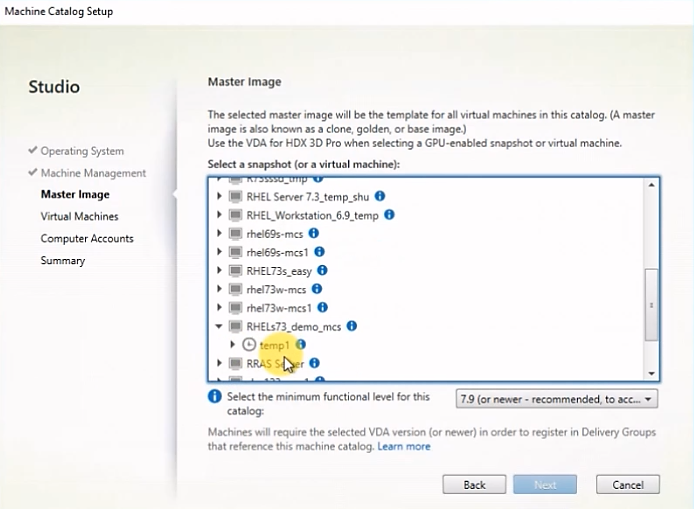Expand the RHEL Server 7.3_temp_shu node

[220, 197]
